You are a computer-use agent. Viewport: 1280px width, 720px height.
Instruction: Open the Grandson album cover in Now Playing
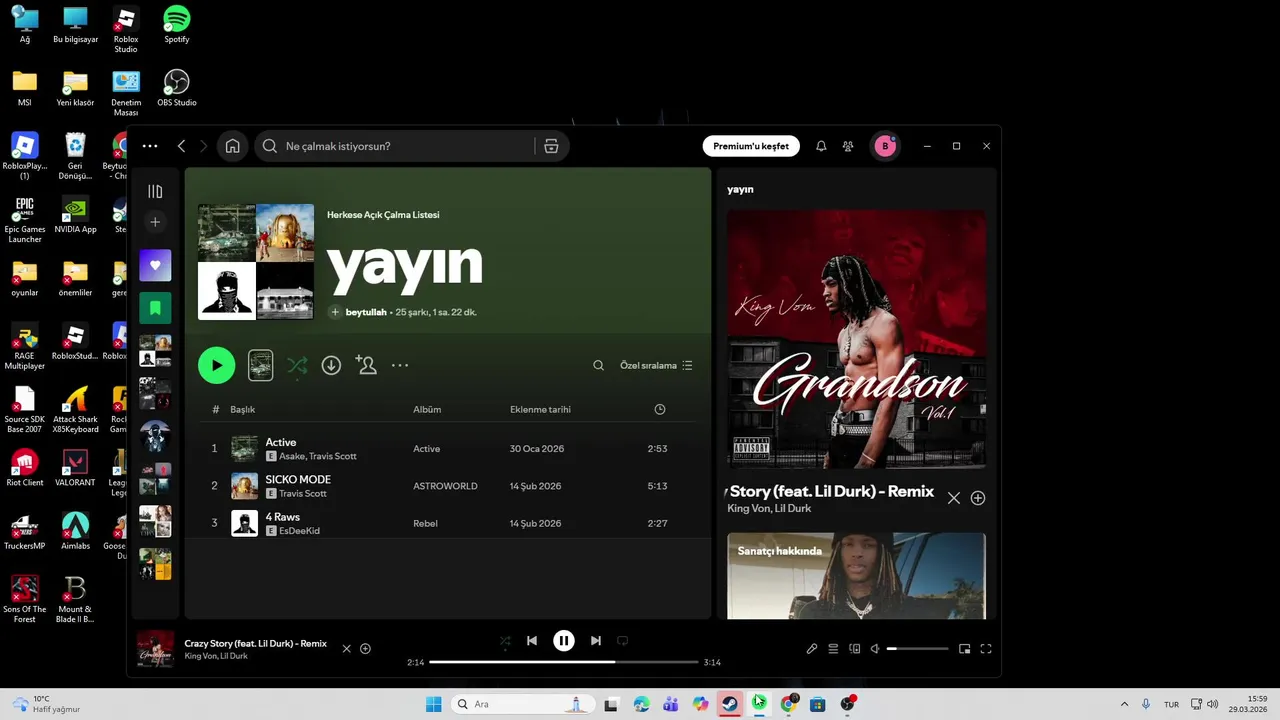[856, 339]
